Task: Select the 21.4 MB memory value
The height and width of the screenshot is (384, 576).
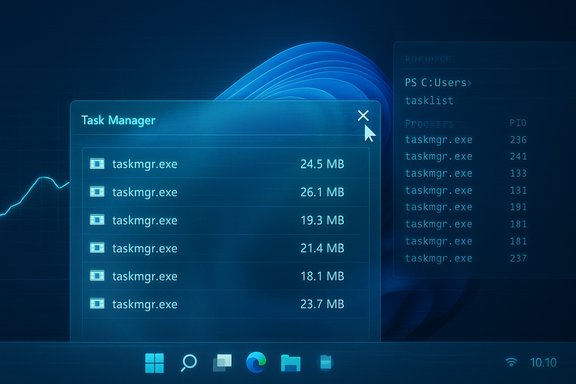Action: (x=322, y=248)
